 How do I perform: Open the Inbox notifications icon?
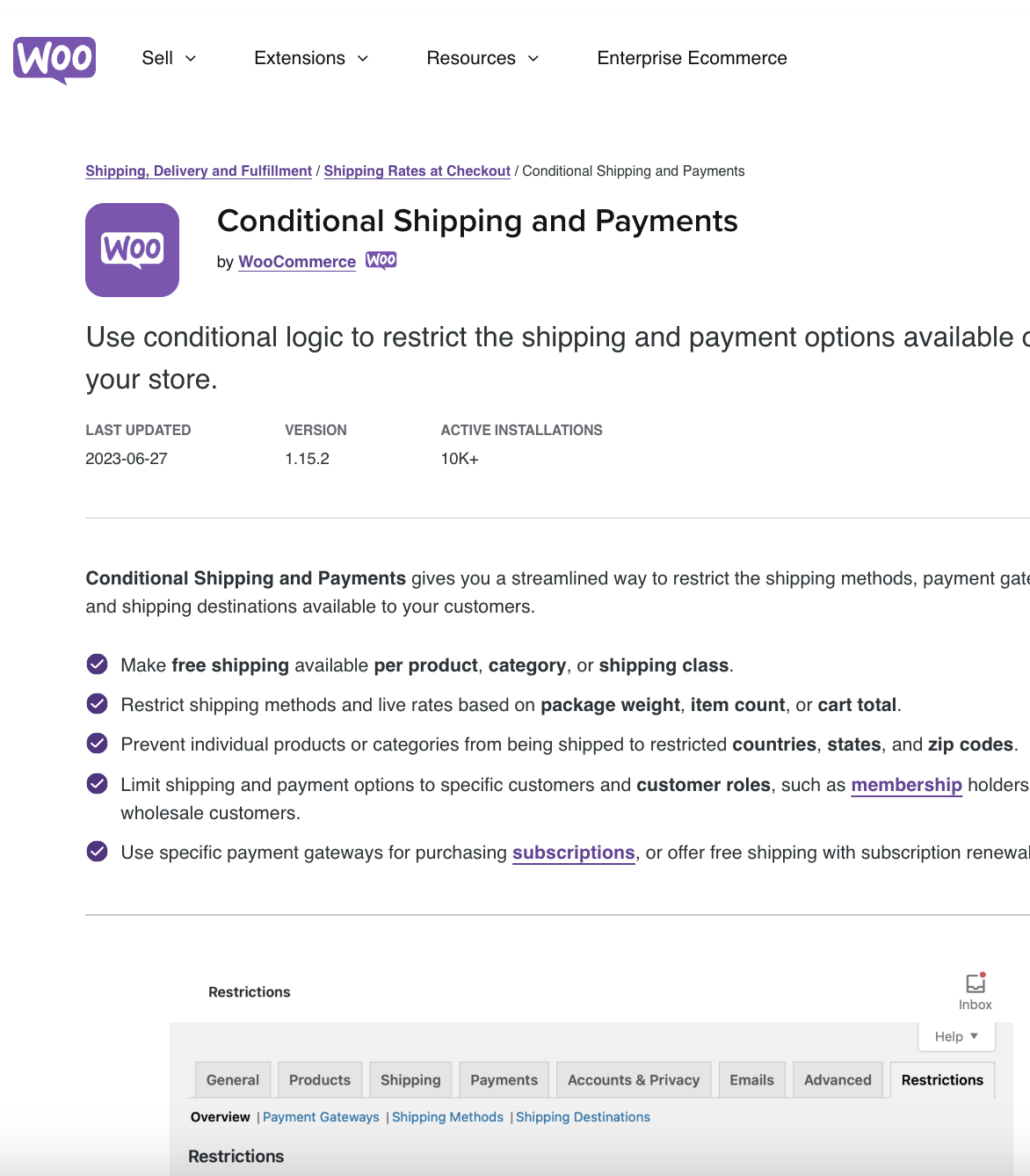coord(974,984)
